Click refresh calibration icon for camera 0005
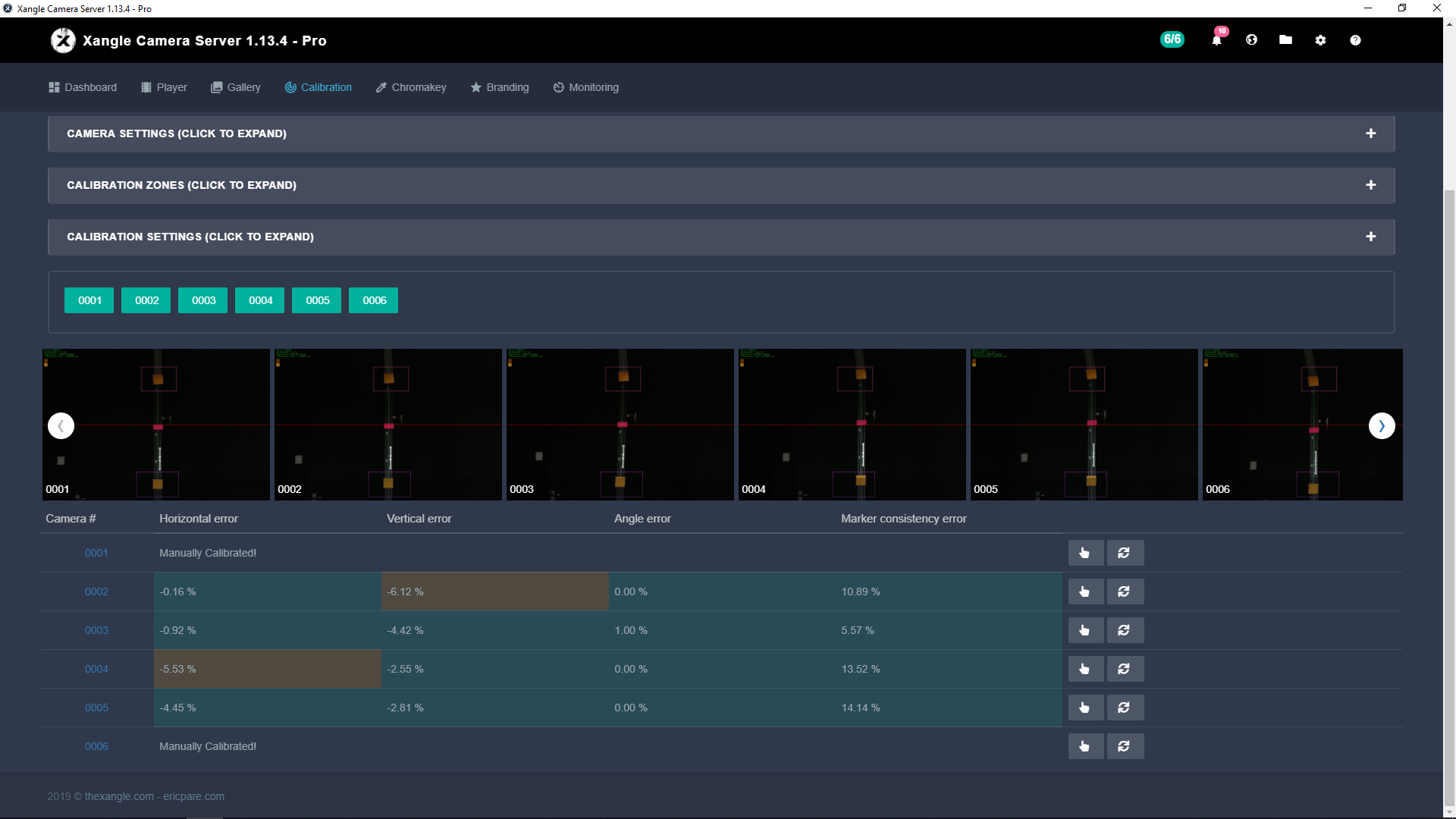 [x=1125, y=708]
